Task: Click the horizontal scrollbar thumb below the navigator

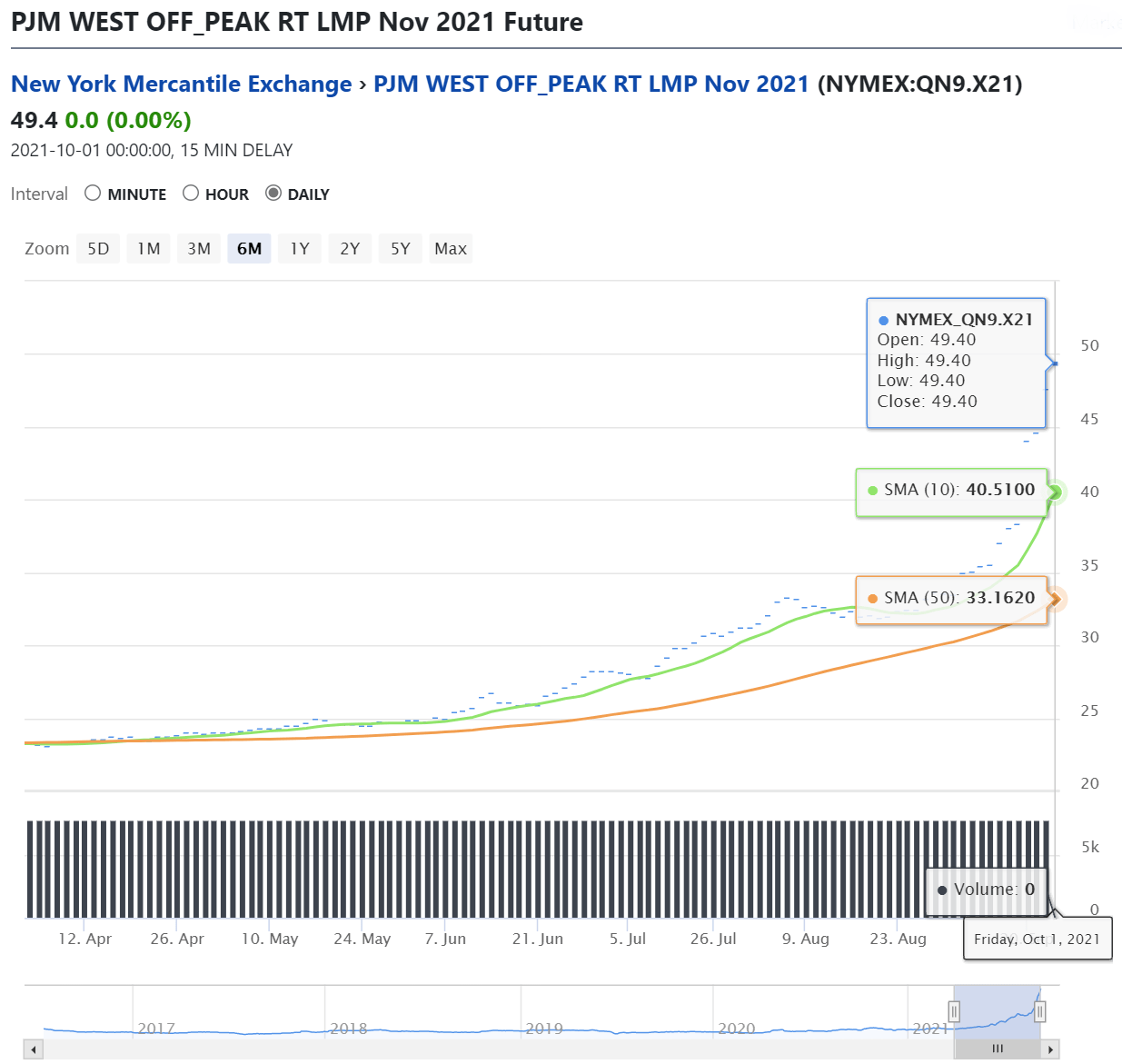Action: 998,1049
